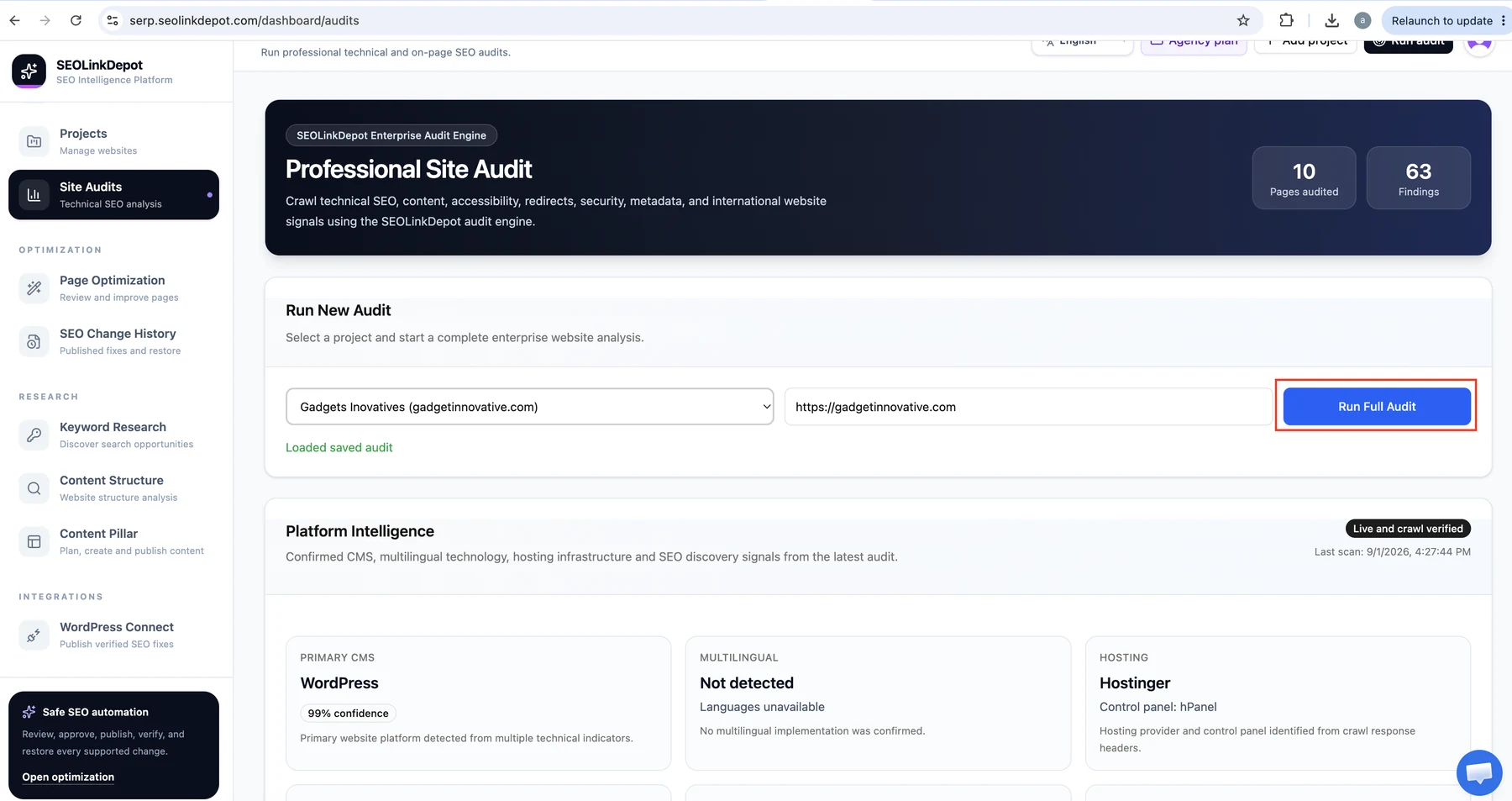1512x801 pixels.
Task: Click the 99% confidence badge
Action: pos(348,713)
